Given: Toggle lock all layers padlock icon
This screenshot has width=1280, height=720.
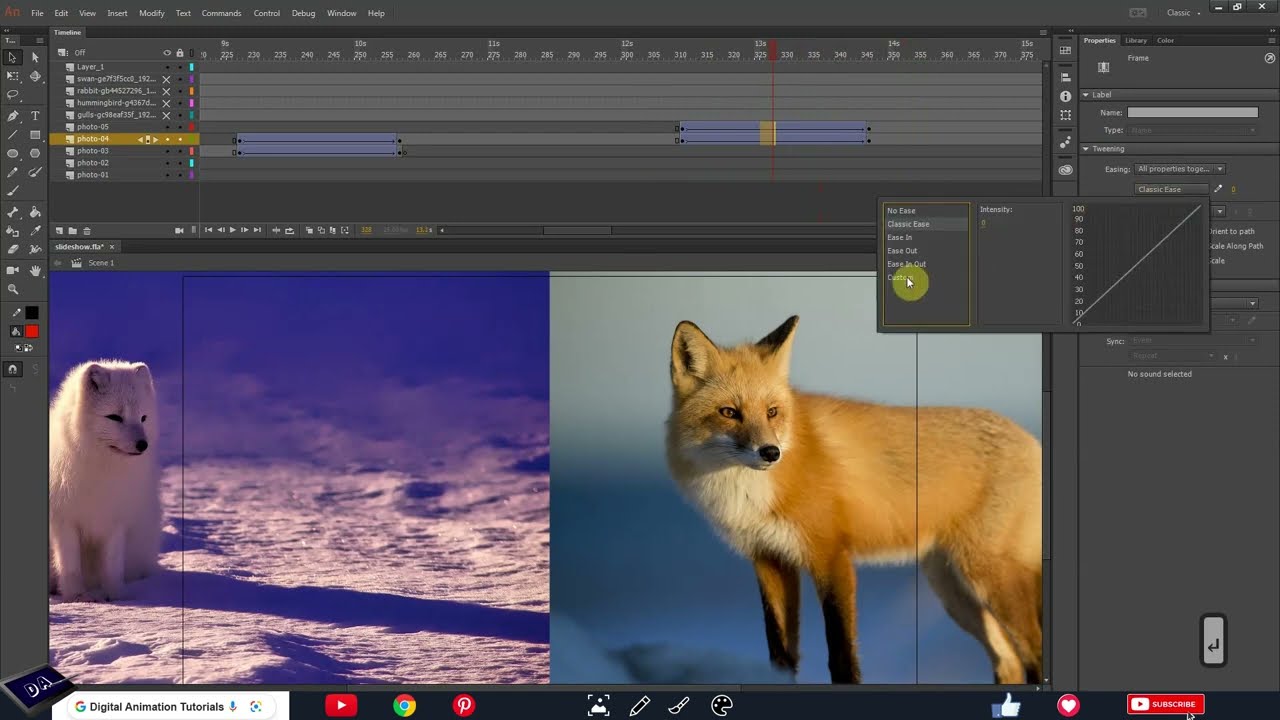Looking at the screenshot, I should 180,53.
